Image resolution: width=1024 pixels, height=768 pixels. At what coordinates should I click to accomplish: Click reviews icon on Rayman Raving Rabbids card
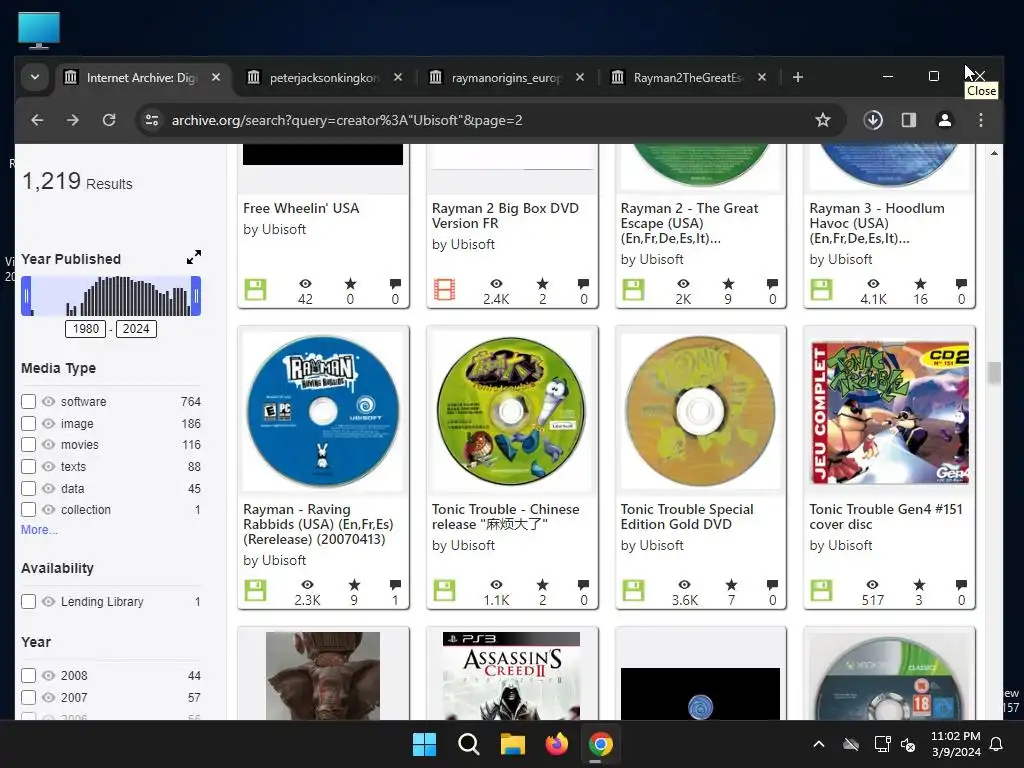[x=395, y=584]
